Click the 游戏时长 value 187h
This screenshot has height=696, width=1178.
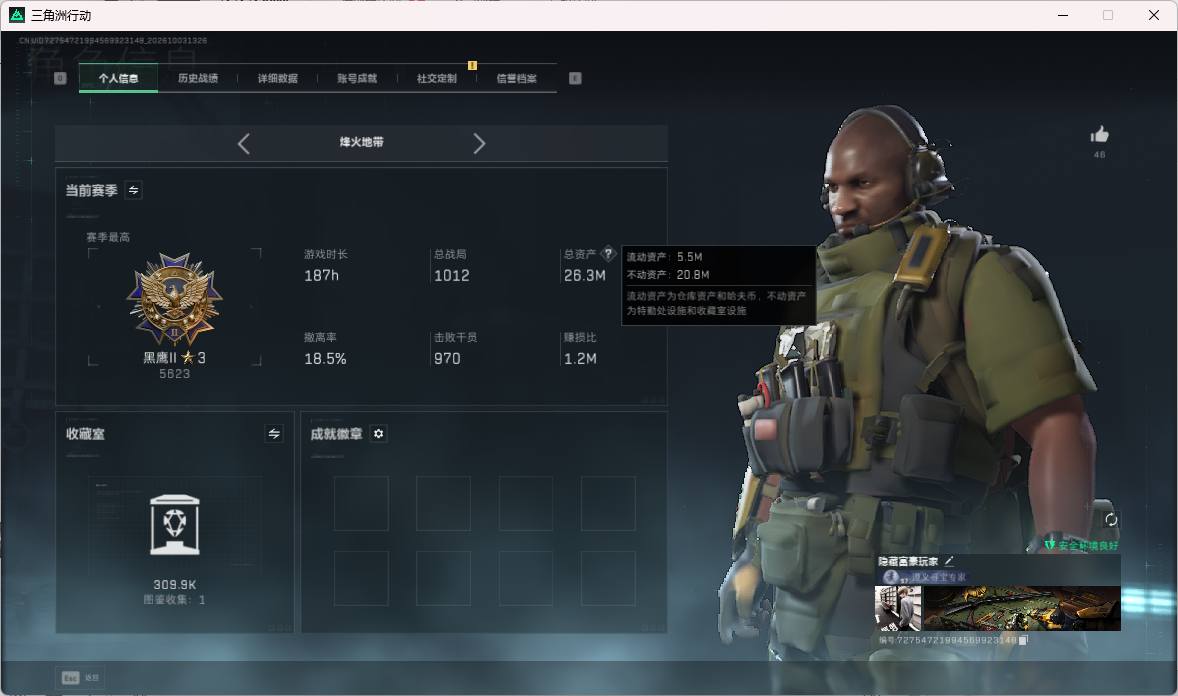[x=322, y=276]
